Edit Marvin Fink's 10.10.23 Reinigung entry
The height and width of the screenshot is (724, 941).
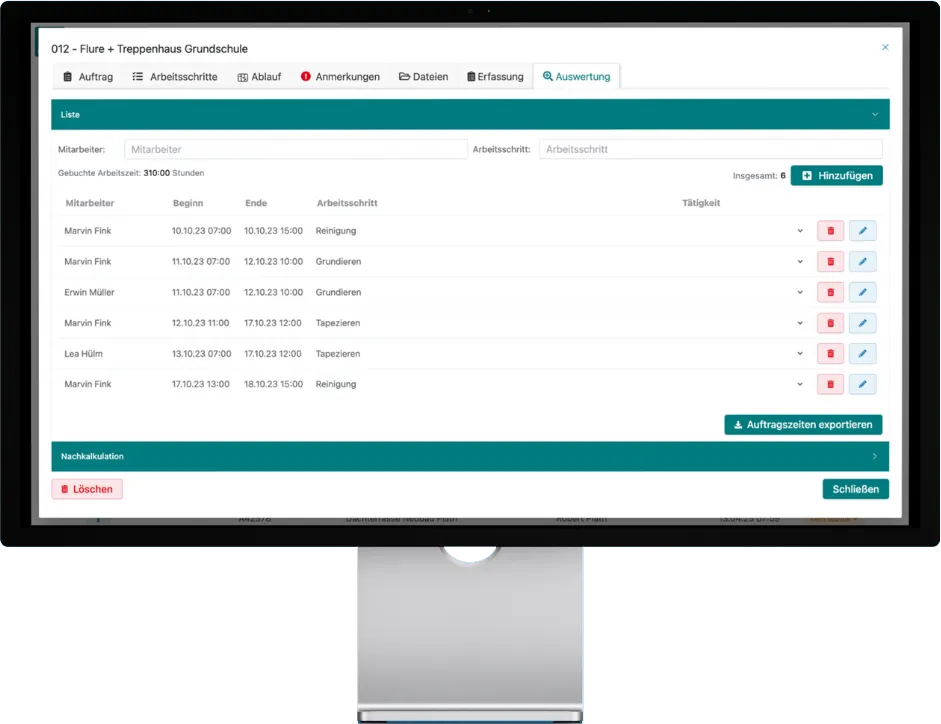[x=862, y=231]
